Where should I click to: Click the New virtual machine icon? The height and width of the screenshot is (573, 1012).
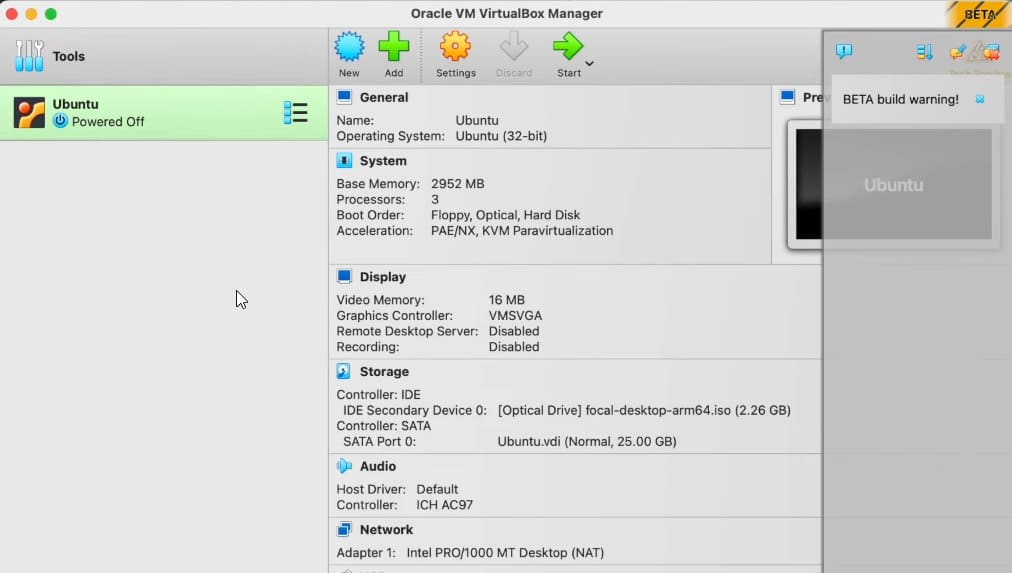(349, 46)
